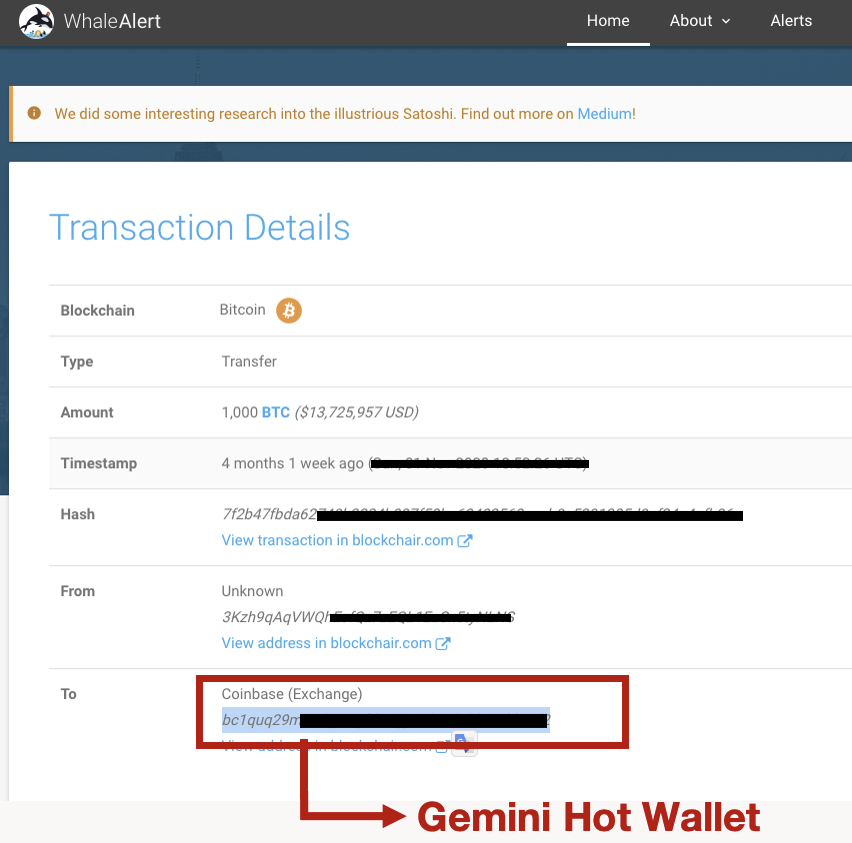Click external-link icon beside From address link

443,643
